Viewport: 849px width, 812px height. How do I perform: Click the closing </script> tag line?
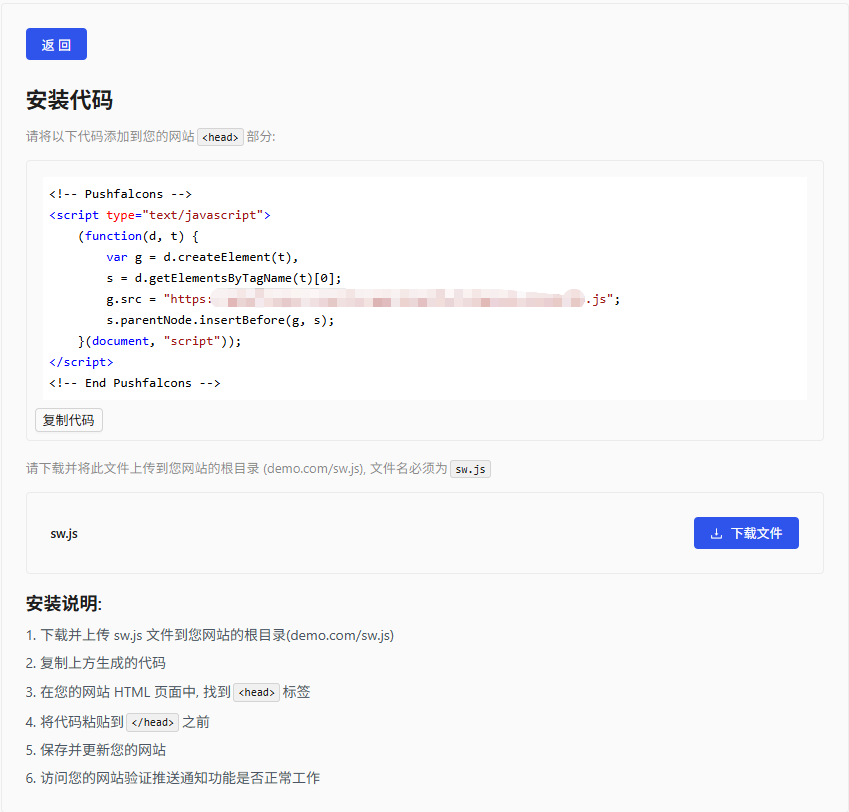(81, 362)
